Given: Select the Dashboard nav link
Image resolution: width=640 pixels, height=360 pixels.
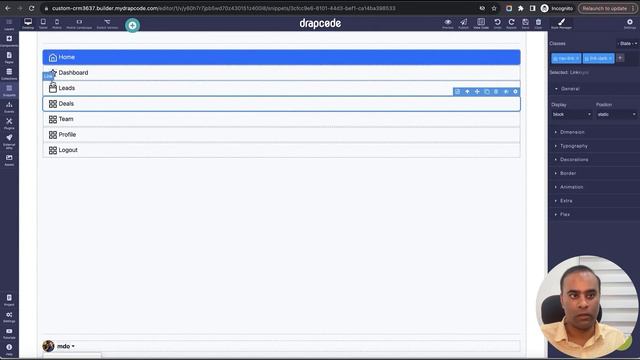Looking at the screenshot, I should point(281,73).
